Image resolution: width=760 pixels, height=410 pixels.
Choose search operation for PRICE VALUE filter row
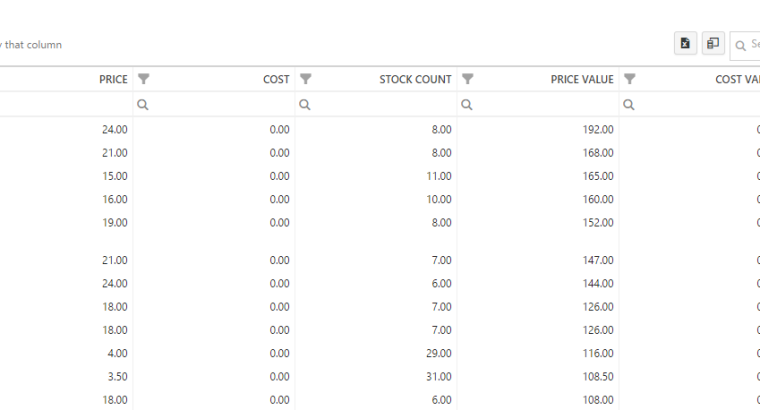click(x=466, y=104)
